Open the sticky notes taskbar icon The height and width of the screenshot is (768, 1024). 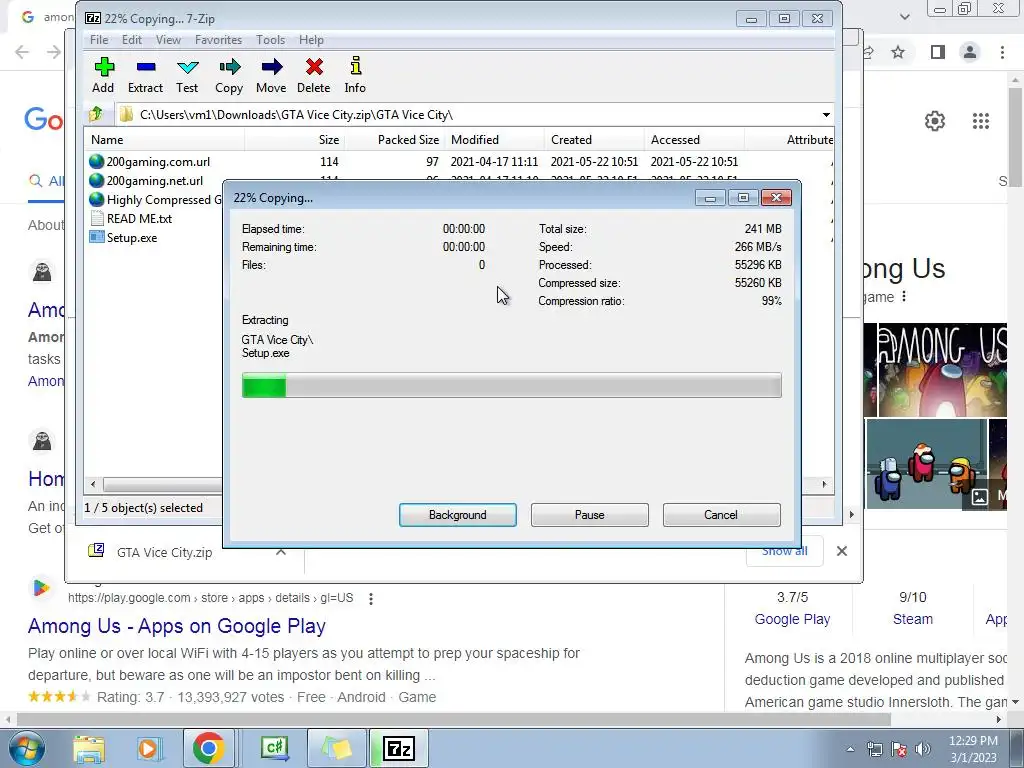pyautogui.click(x=337, y=748)
